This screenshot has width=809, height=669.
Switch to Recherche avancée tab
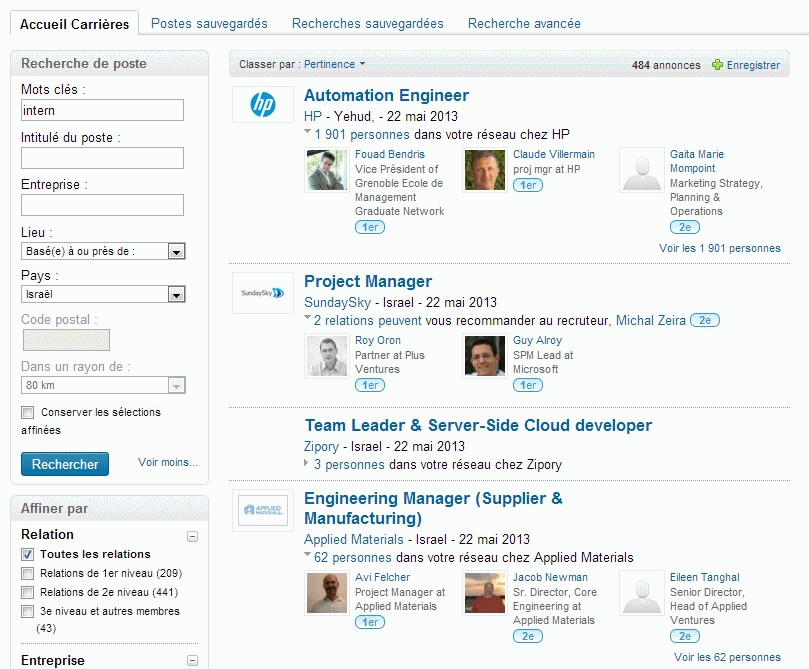(x=524, y=24)
